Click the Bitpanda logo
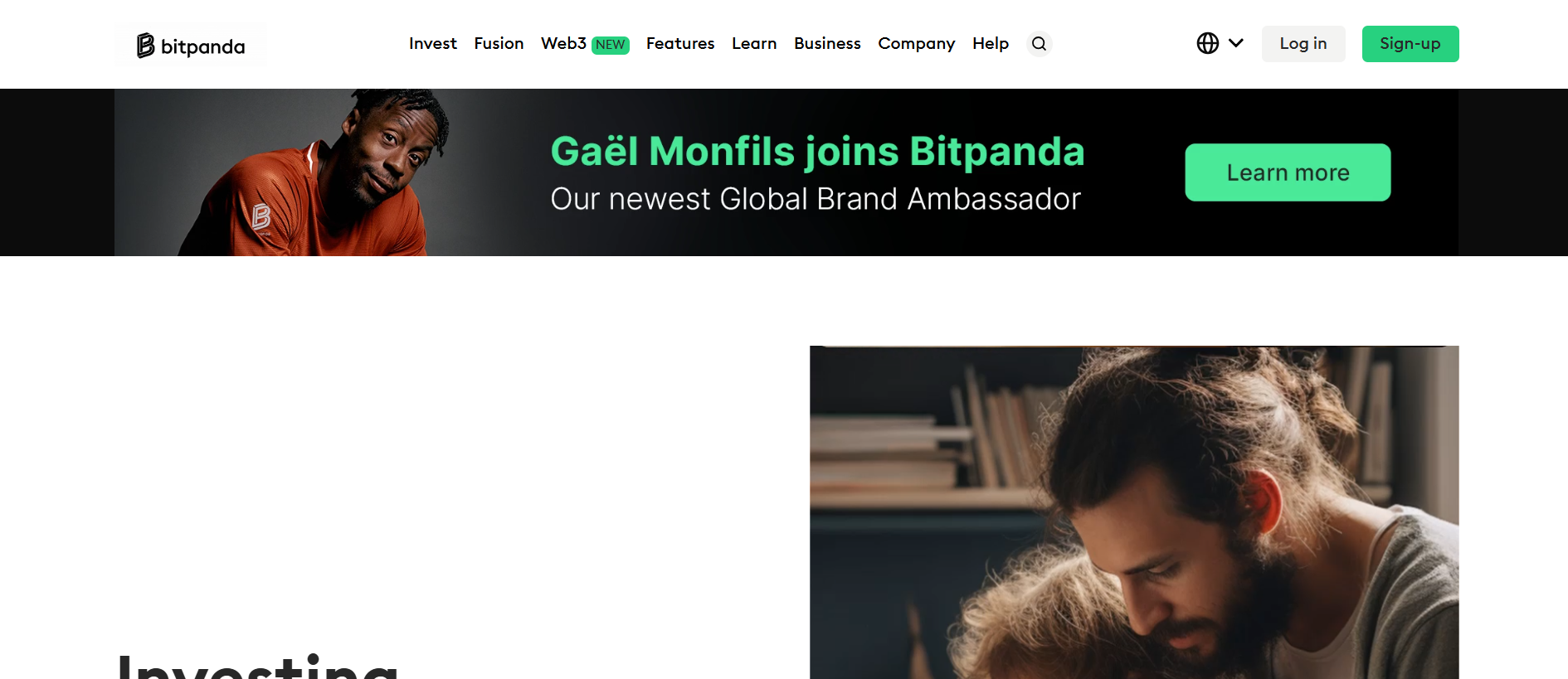The image size is (1568, 679). (x=191, y=45)
